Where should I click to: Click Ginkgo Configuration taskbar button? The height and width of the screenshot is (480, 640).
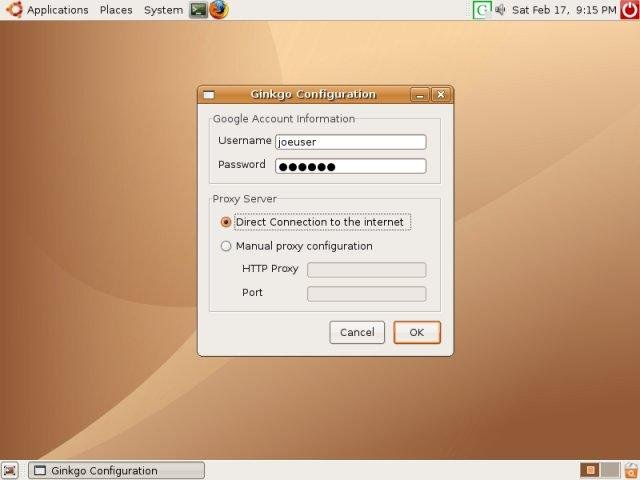(116, 470)
